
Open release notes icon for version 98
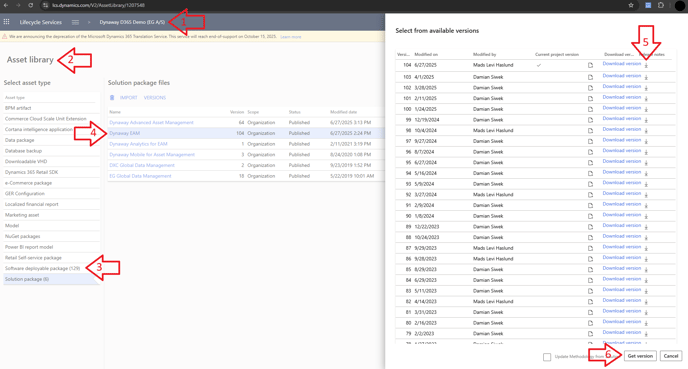pos(590,130)
